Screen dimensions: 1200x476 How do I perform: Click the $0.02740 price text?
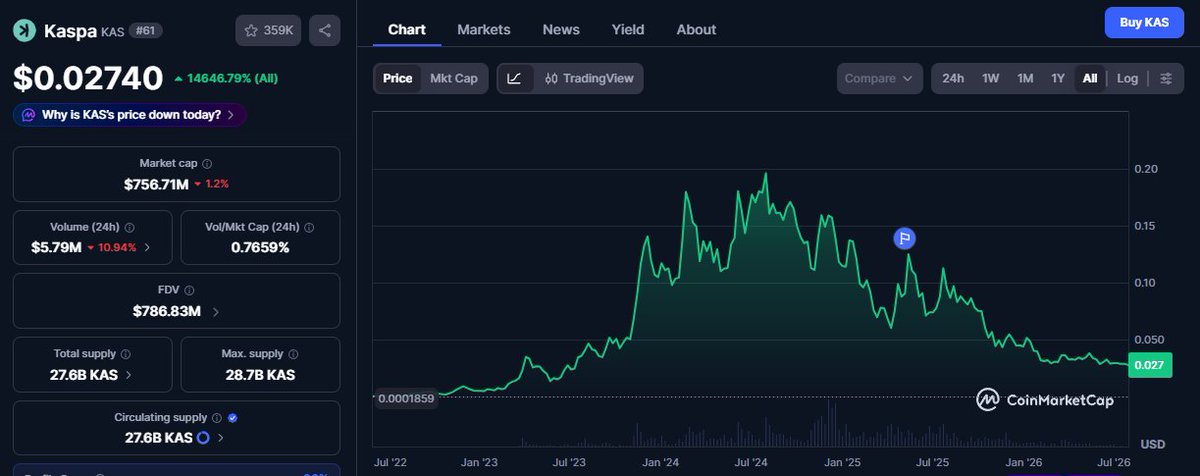88,78
